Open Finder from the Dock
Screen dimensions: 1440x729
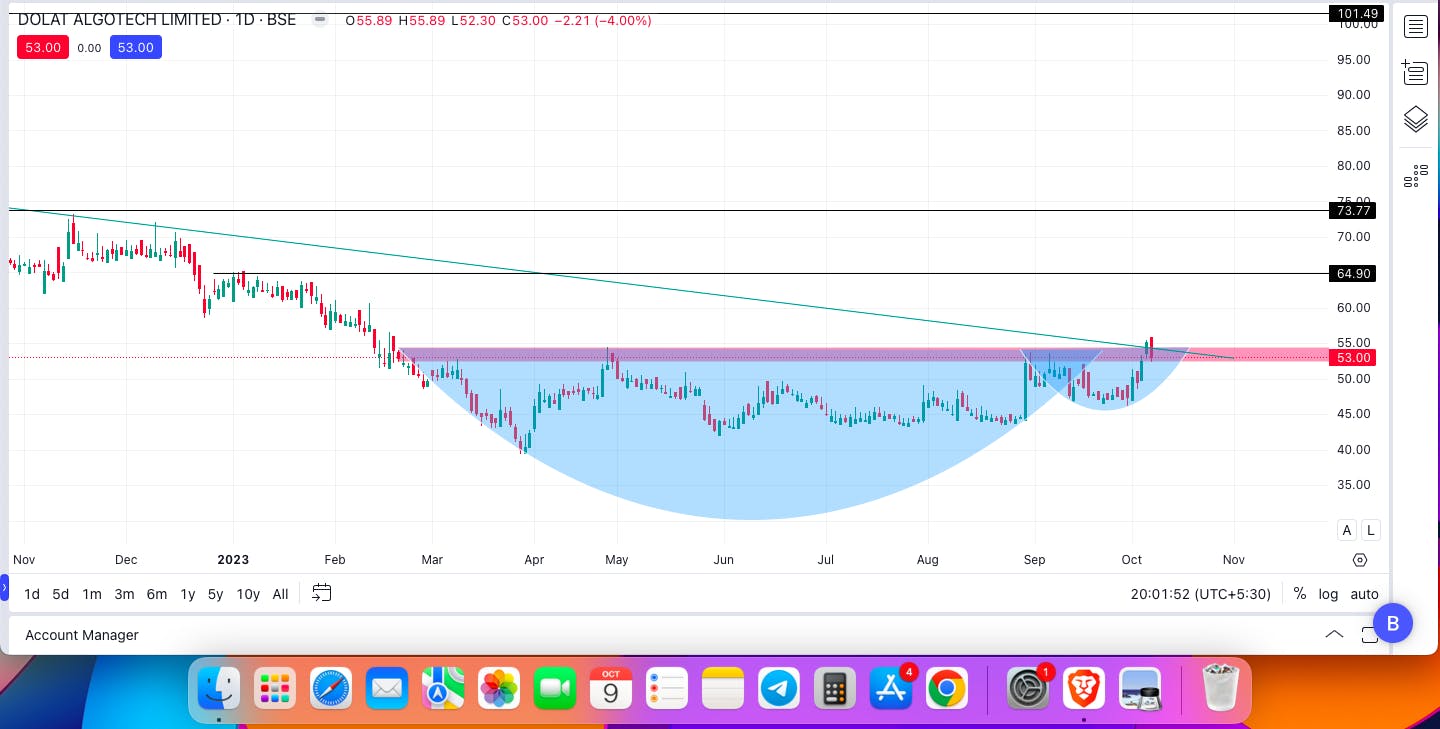tap(218, 689)
